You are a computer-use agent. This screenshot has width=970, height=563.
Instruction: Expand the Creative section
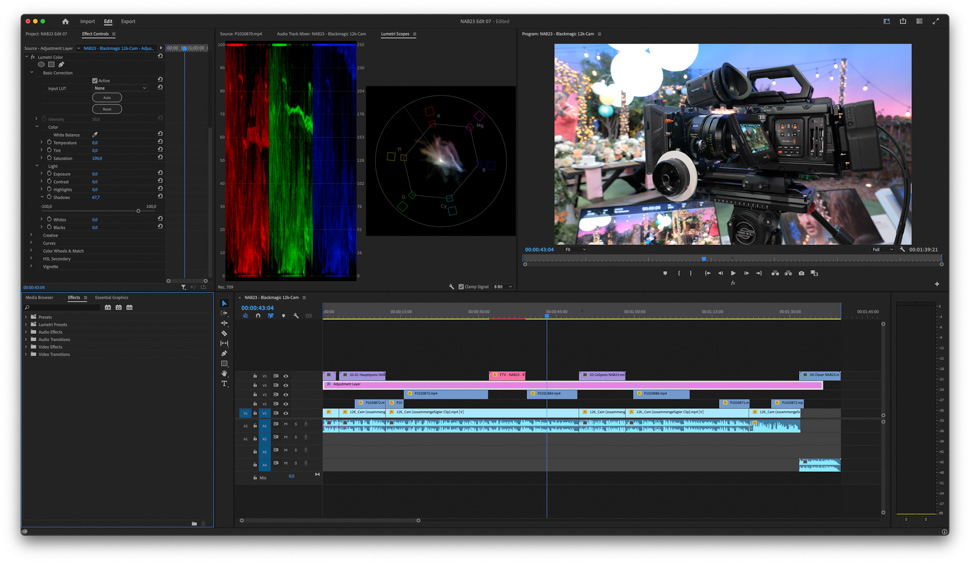point(32,235)
